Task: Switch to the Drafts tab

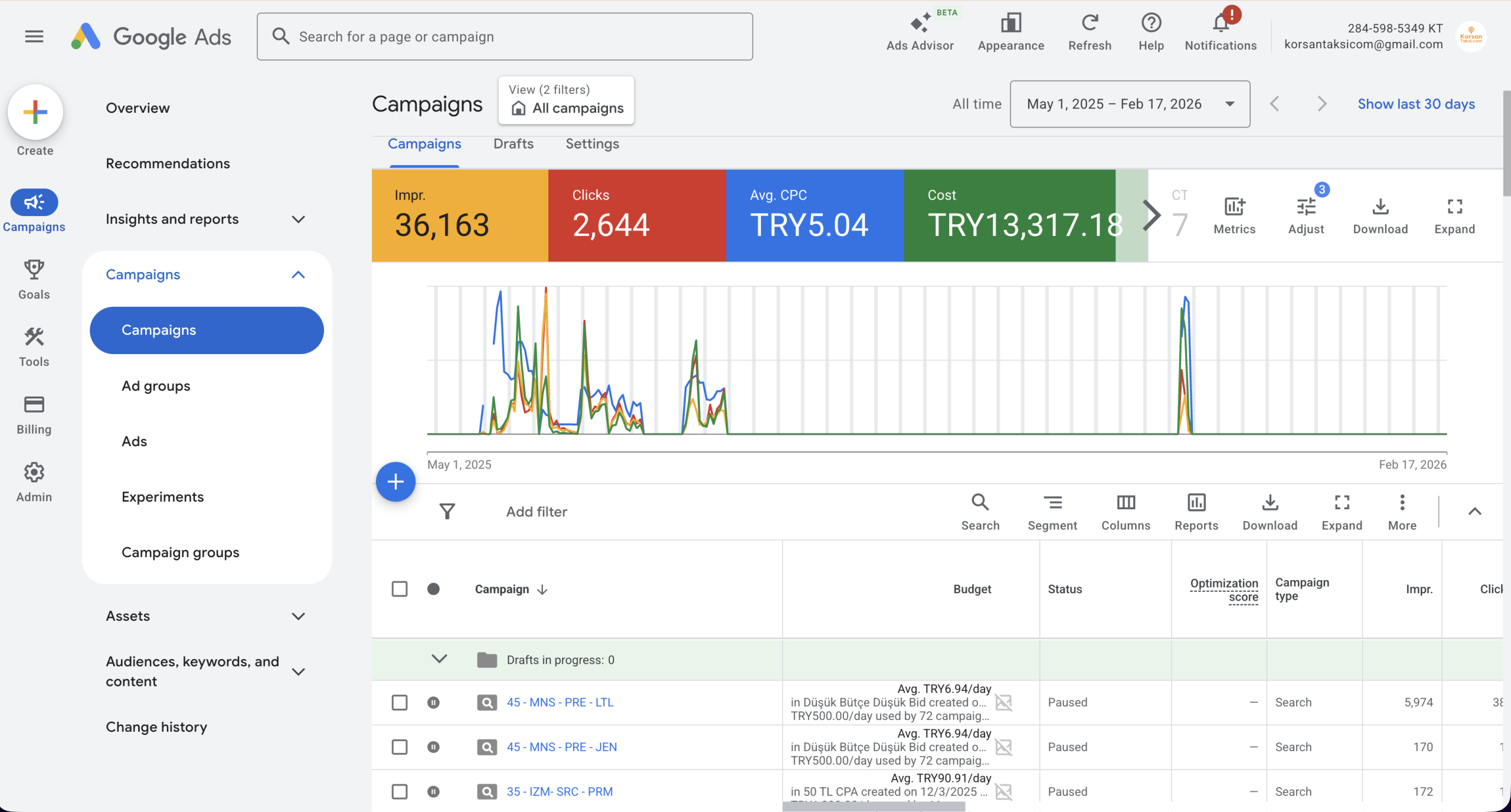Action: 513,144
